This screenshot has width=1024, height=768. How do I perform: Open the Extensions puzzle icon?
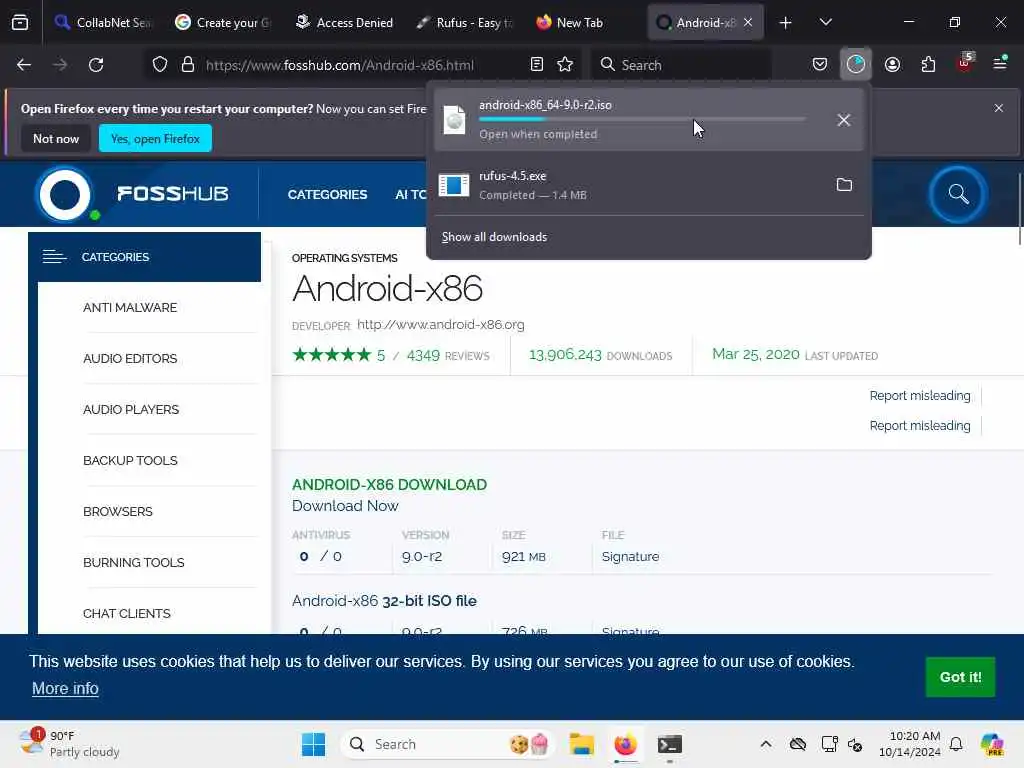click(928, 65)
